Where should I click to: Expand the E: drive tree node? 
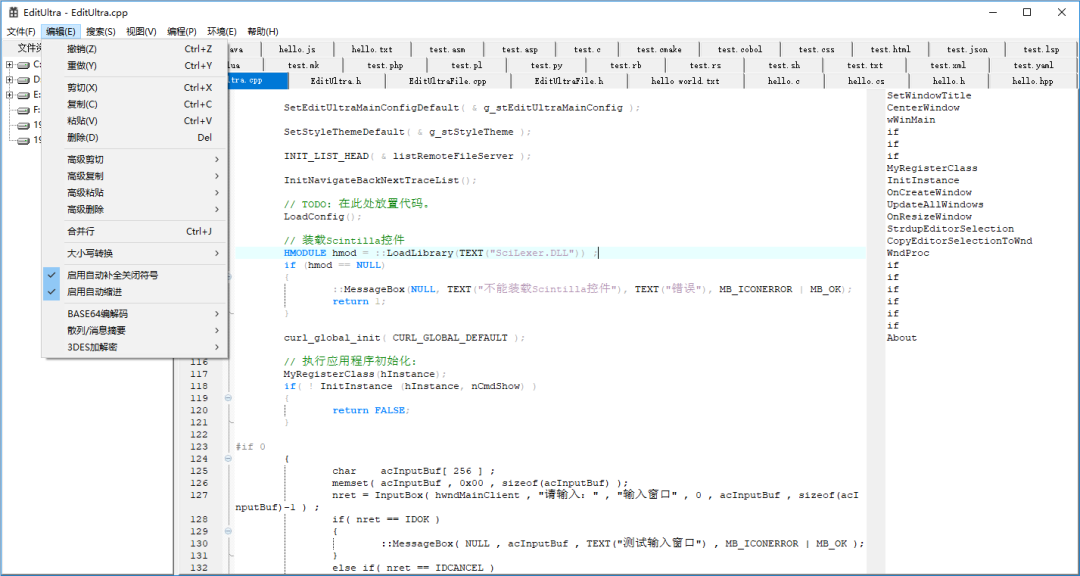click(9, 95)
